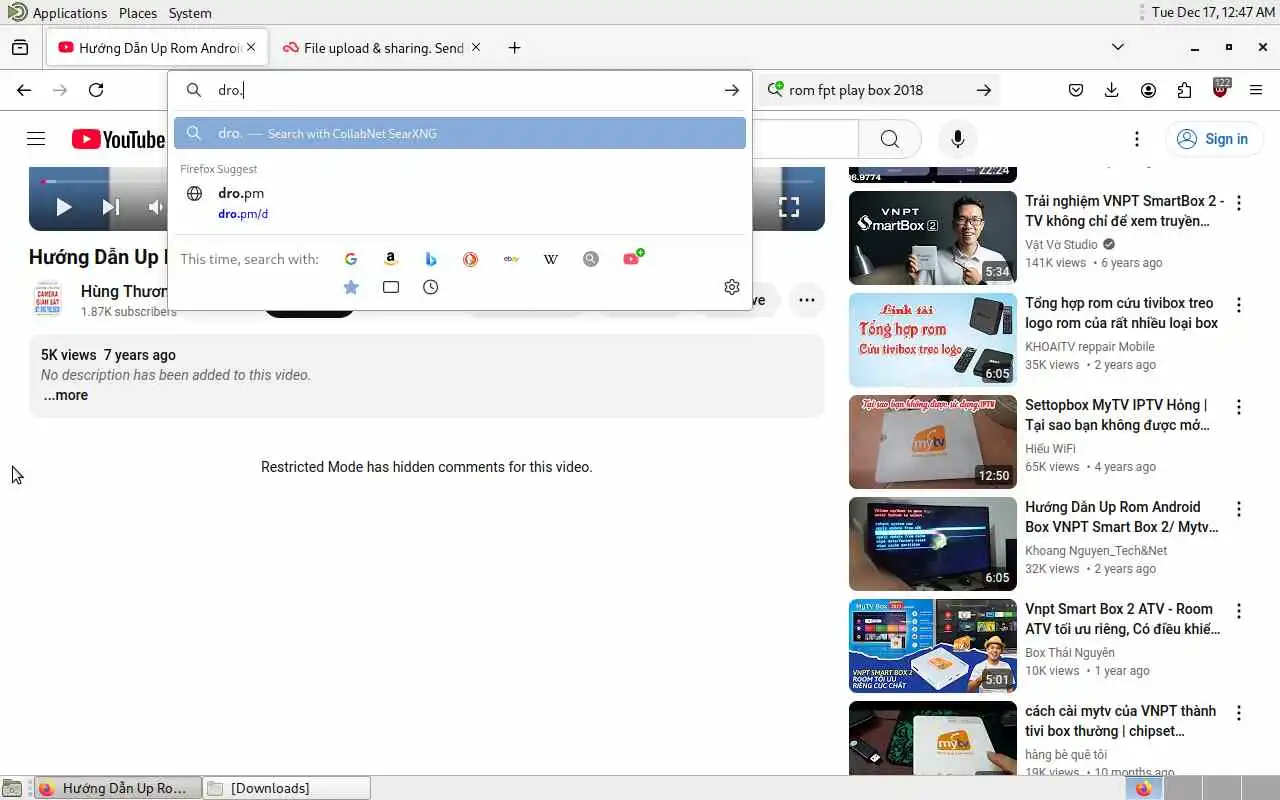Viewport: 1280px width, 800px height.
Task: Click the uBlock shield extension icon
Action: (1220, 89)
